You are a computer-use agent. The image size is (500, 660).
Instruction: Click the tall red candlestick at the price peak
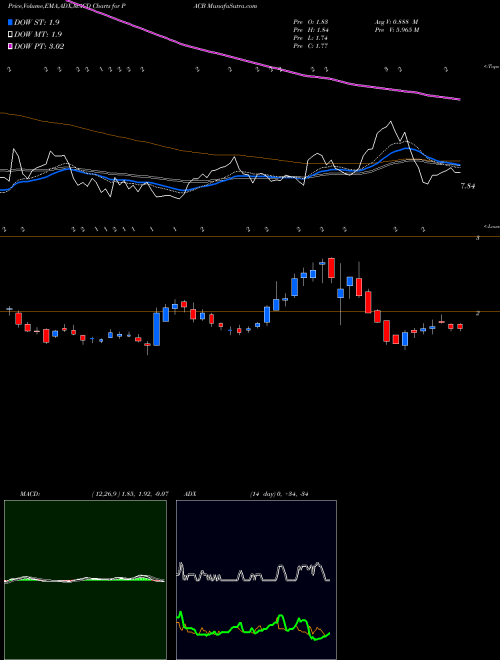coord(331,269)
